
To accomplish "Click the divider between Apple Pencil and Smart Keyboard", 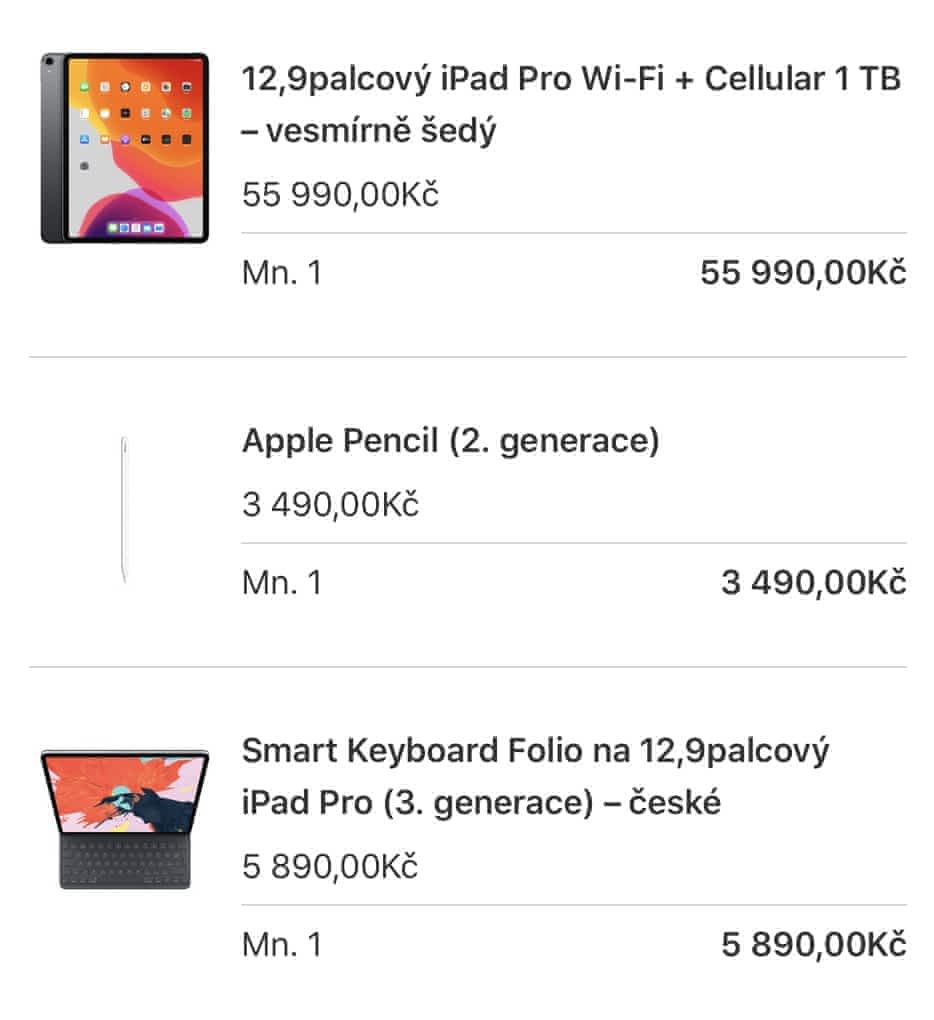I will [x=467, y=667].
